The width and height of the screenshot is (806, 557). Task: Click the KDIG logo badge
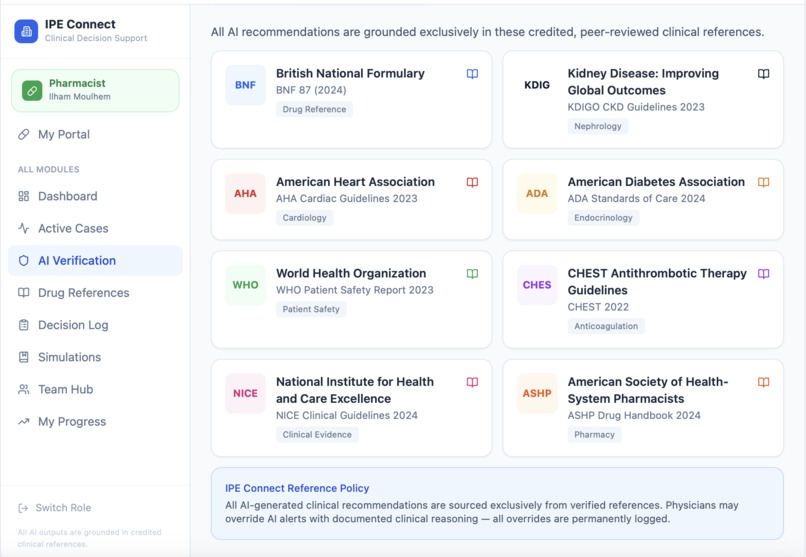coord(537,85)
